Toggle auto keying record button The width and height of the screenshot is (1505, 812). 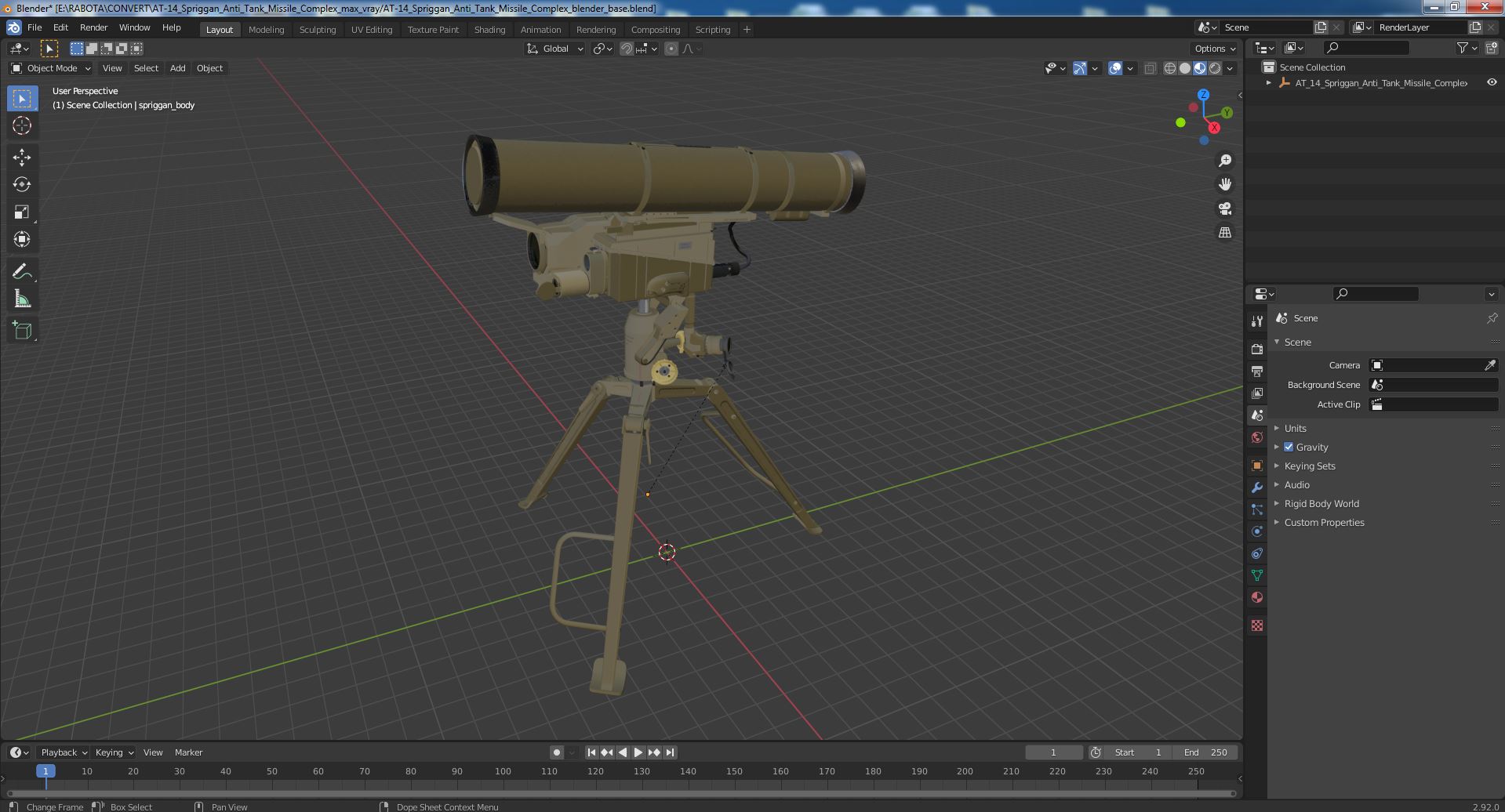coord(556,752)
